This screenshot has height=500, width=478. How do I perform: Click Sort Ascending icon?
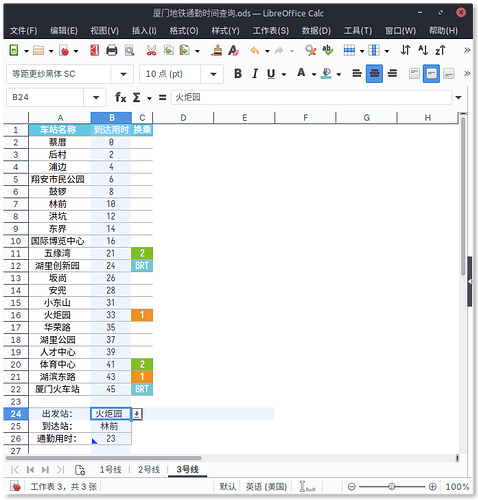[x=423, y=50]
